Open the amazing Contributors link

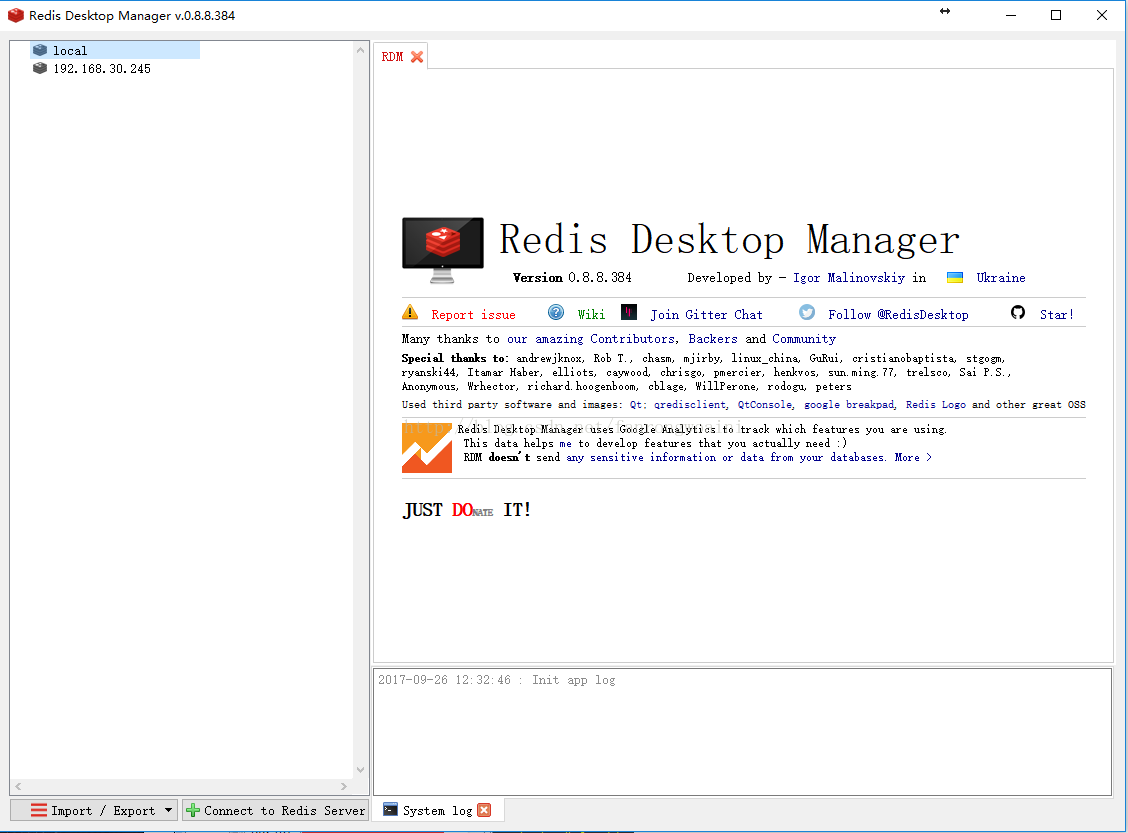point(591,339)
